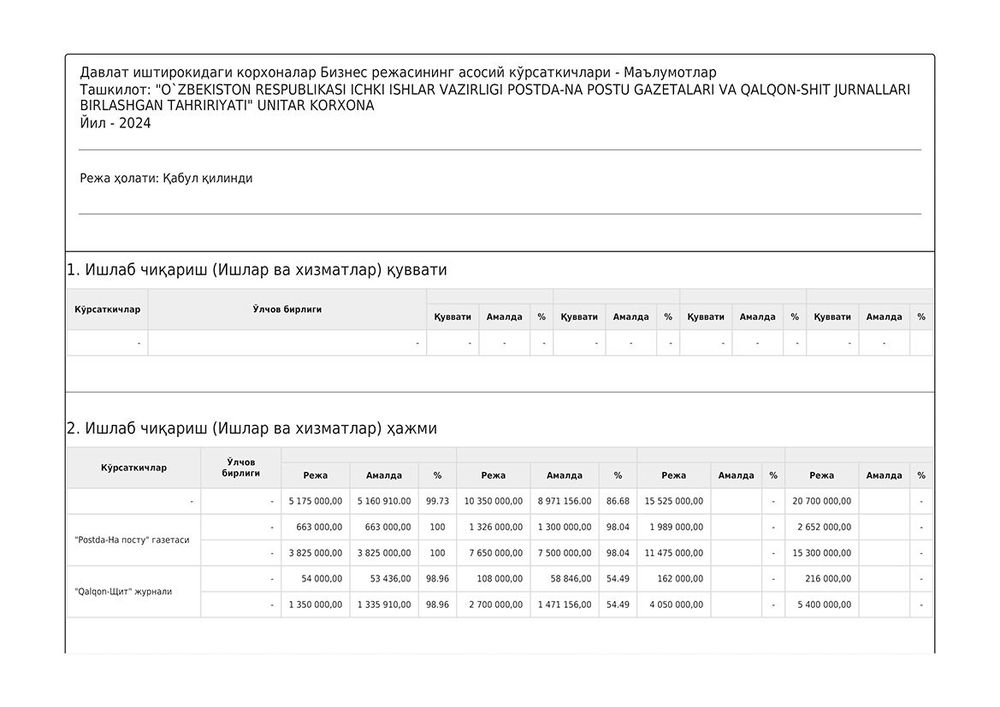Click the section heading '1. Ишлаб чиқариш қуввати'
Viewport: 1000px width, 707px height.
pyautogui.click(x=257, y=270)
